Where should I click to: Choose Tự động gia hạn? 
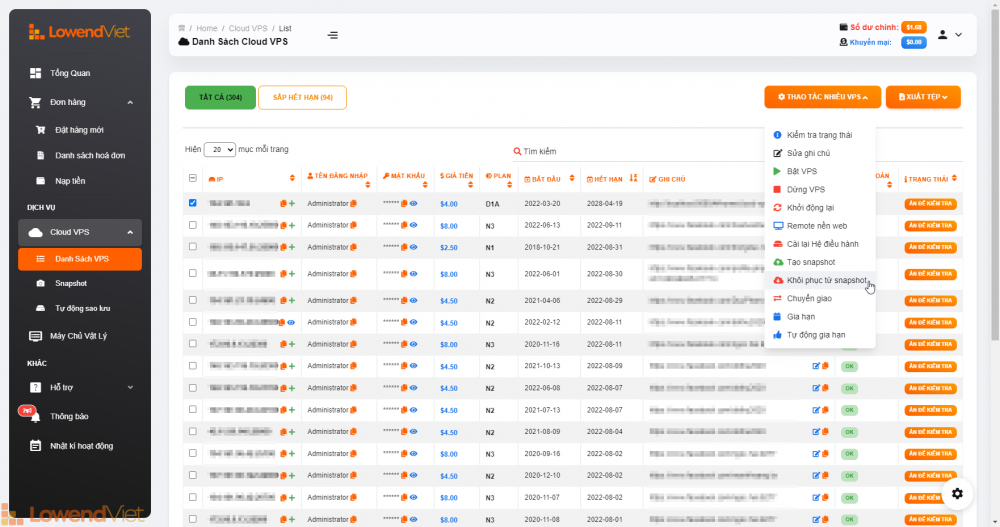(820, 335)
